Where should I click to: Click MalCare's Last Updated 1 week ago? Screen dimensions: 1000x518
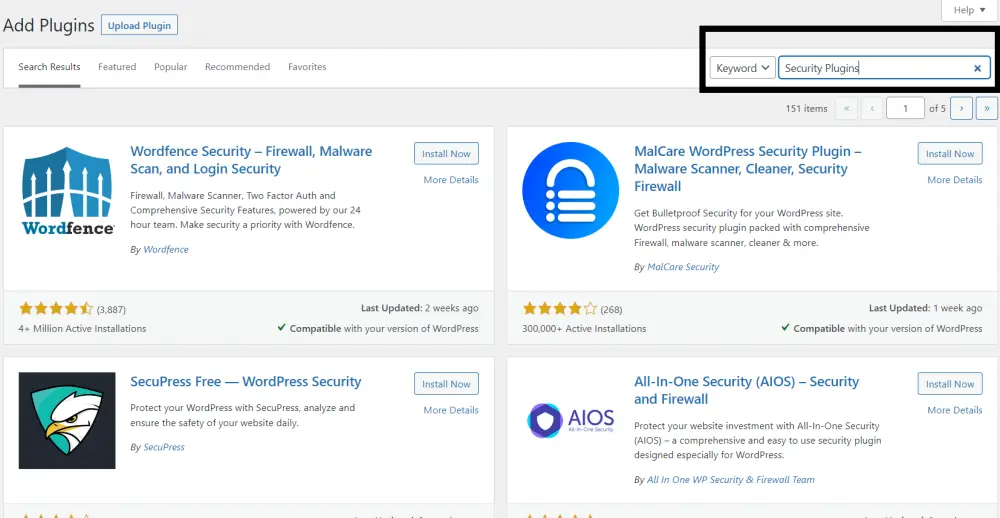click(x=925, y=308)
